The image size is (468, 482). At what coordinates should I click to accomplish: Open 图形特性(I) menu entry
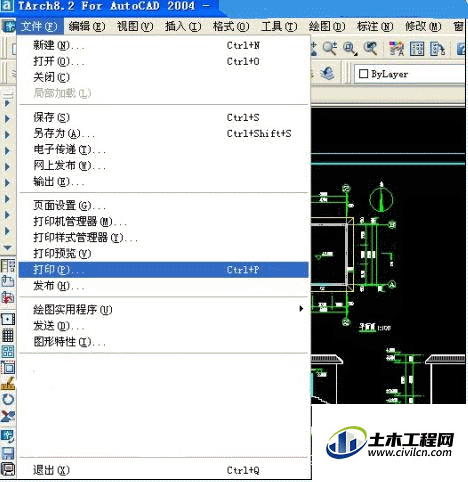coord(163,341)
